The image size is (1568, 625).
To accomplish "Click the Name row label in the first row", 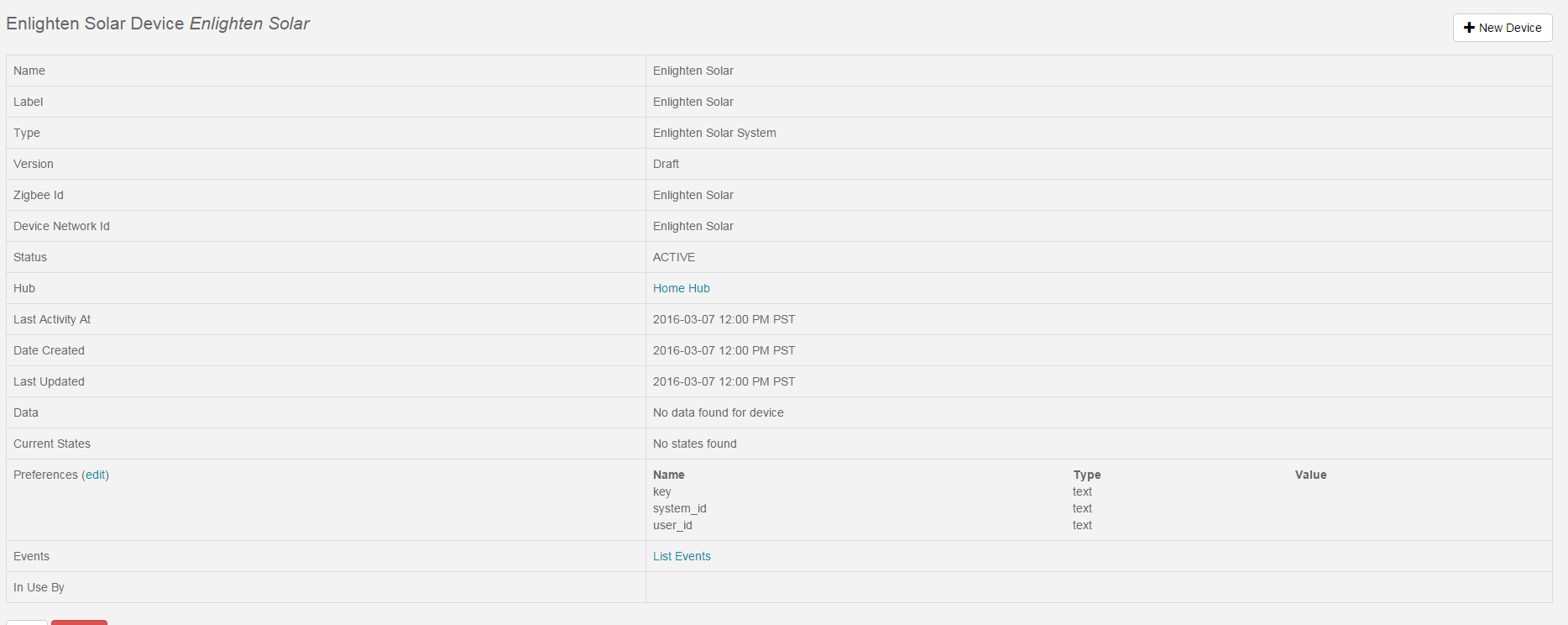I will coord(29,71).
